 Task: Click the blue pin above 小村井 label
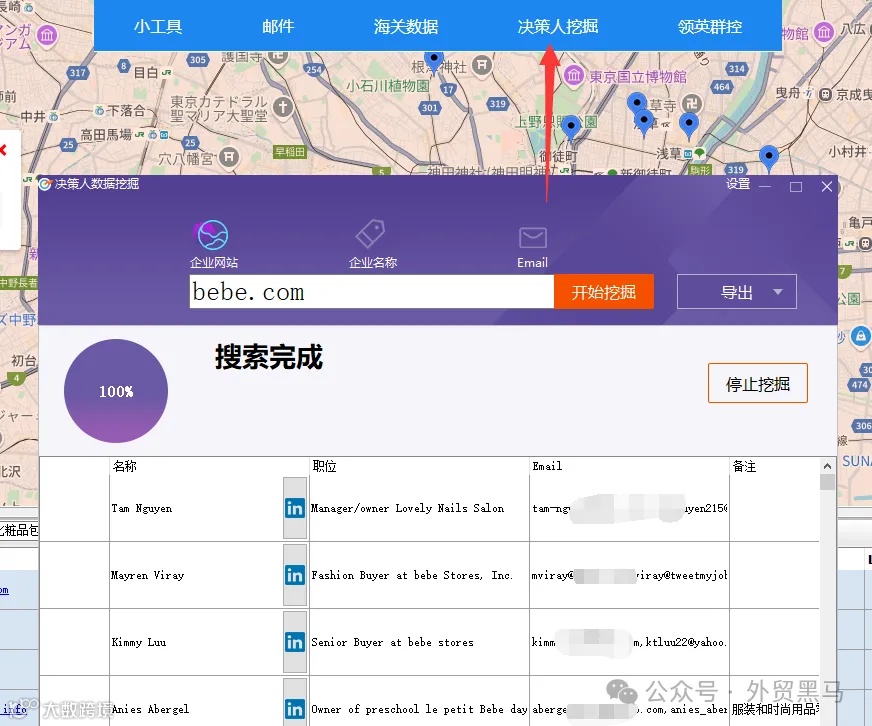pos(769,157)
